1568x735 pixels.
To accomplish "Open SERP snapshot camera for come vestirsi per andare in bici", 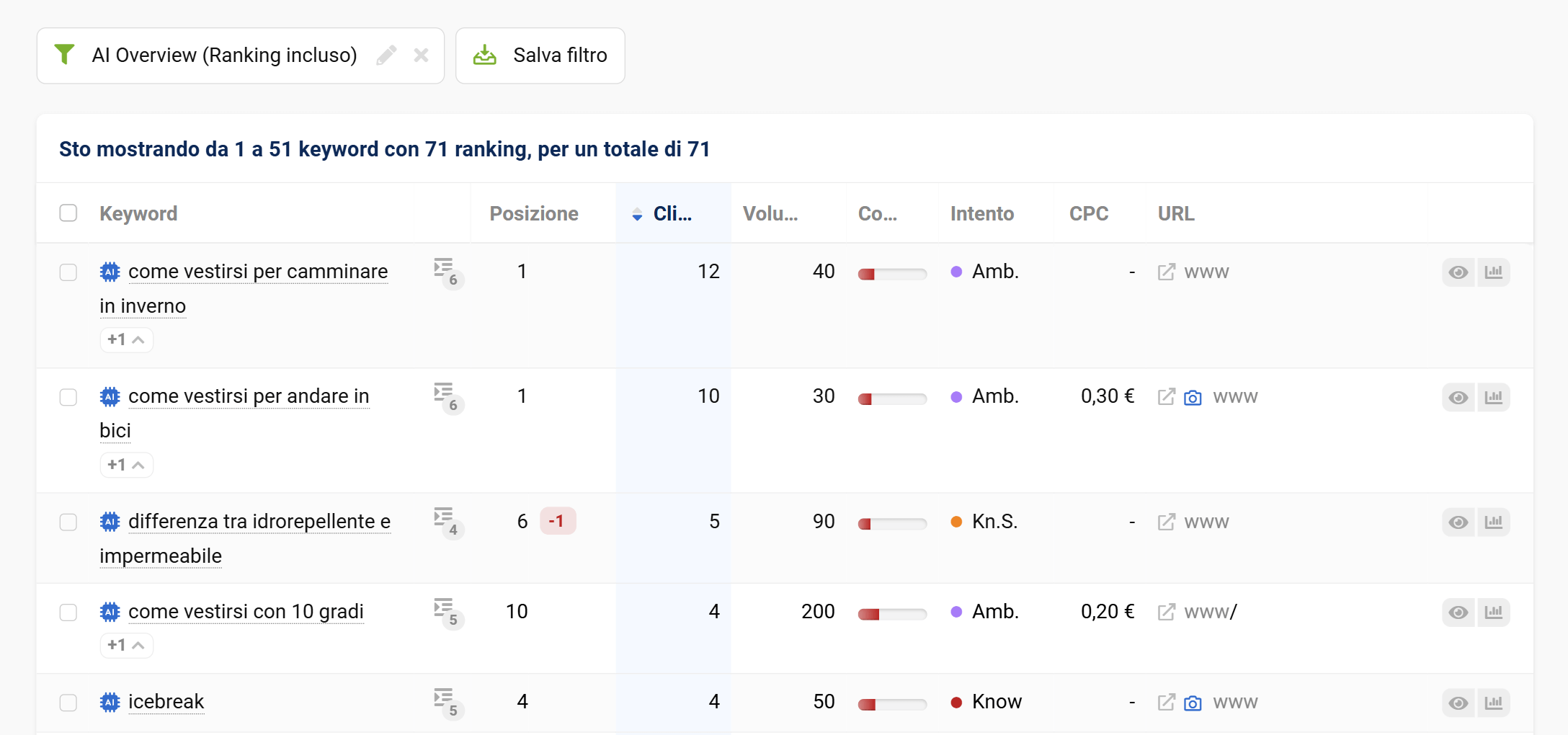I will click(1193, 396).
